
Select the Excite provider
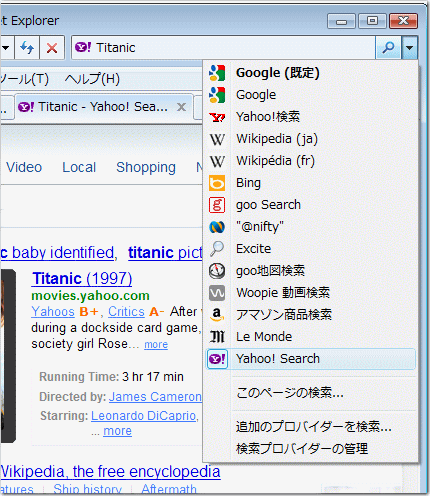click(x=311, y=249)
